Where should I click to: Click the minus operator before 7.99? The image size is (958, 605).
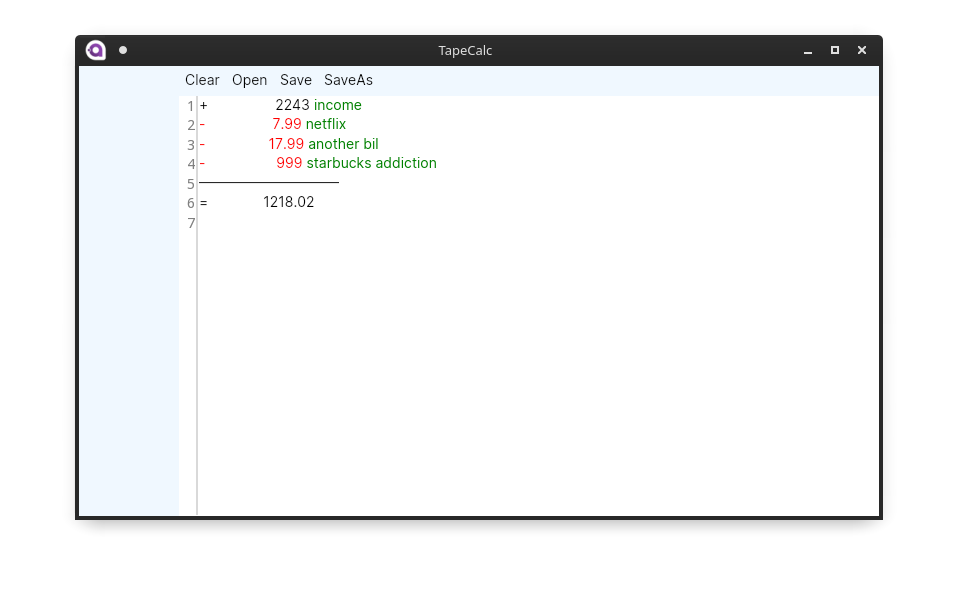202,125
